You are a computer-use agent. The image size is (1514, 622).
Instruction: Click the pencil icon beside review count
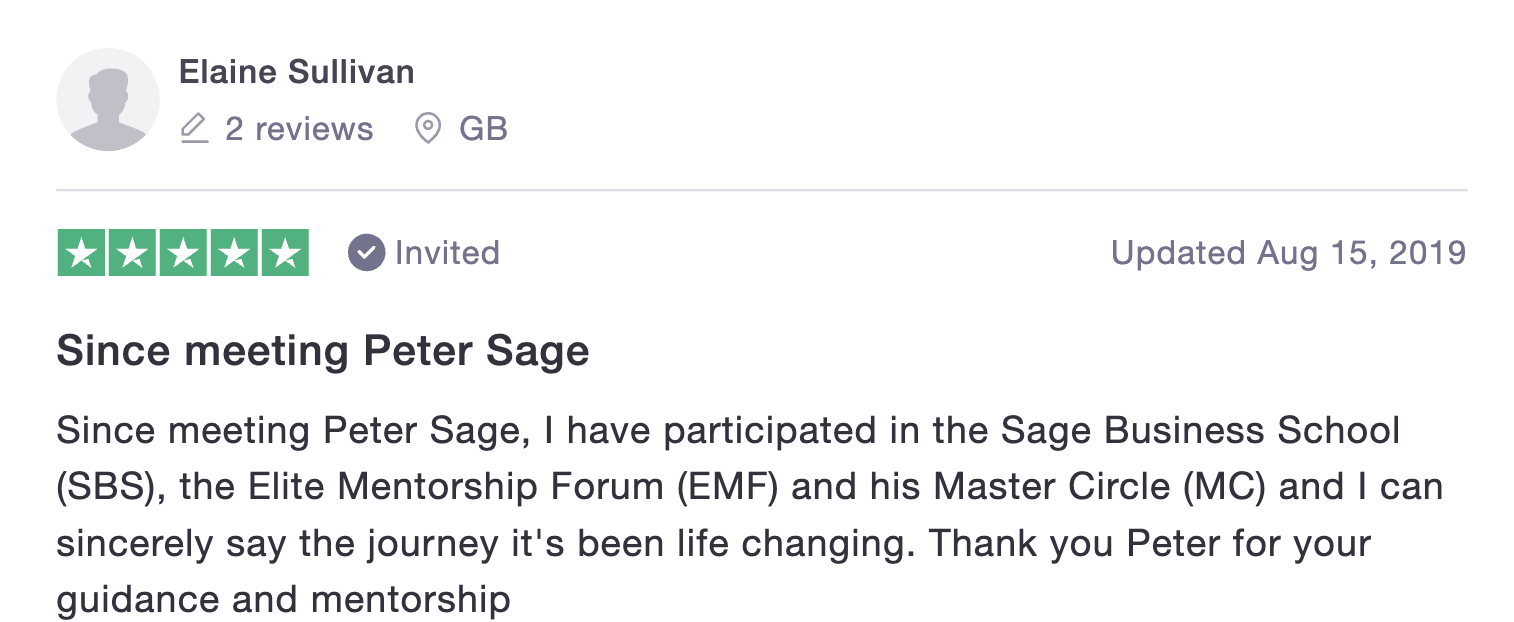click(194, 129)
